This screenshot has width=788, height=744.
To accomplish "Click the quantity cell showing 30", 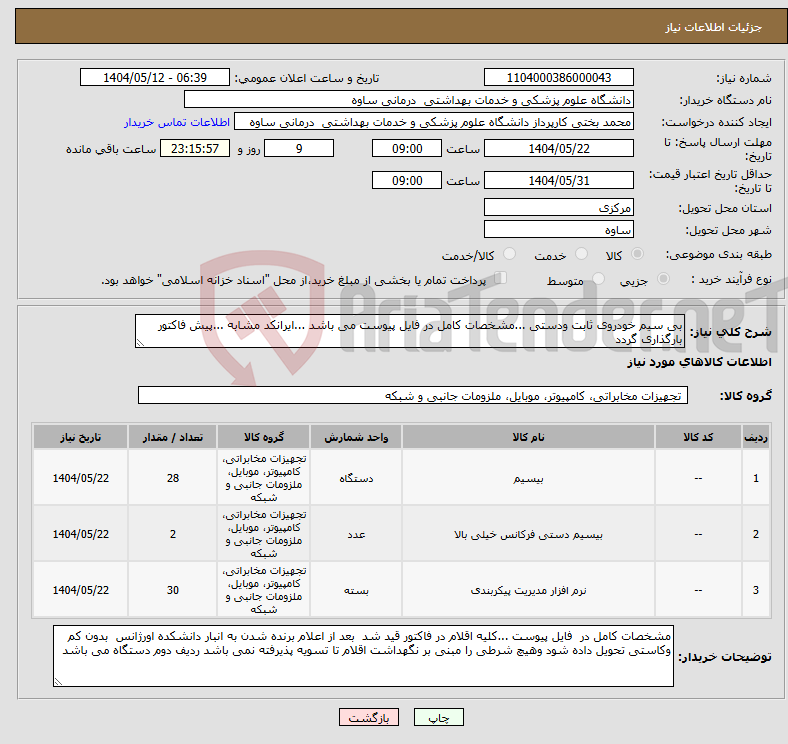I will [x=172, y=590].
